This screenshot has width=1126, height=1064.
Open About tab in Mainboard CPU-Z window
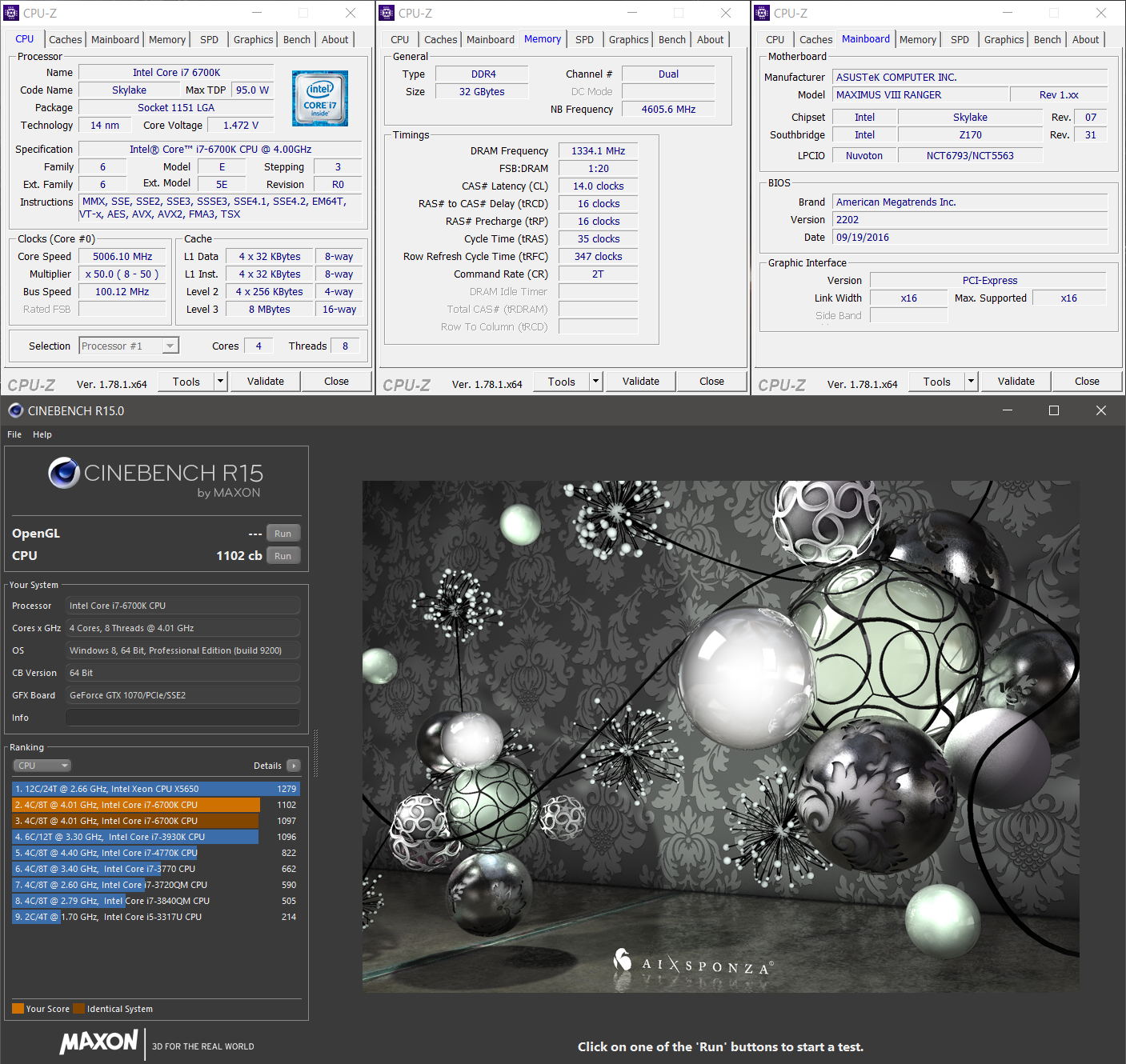tap(1086, 39)
